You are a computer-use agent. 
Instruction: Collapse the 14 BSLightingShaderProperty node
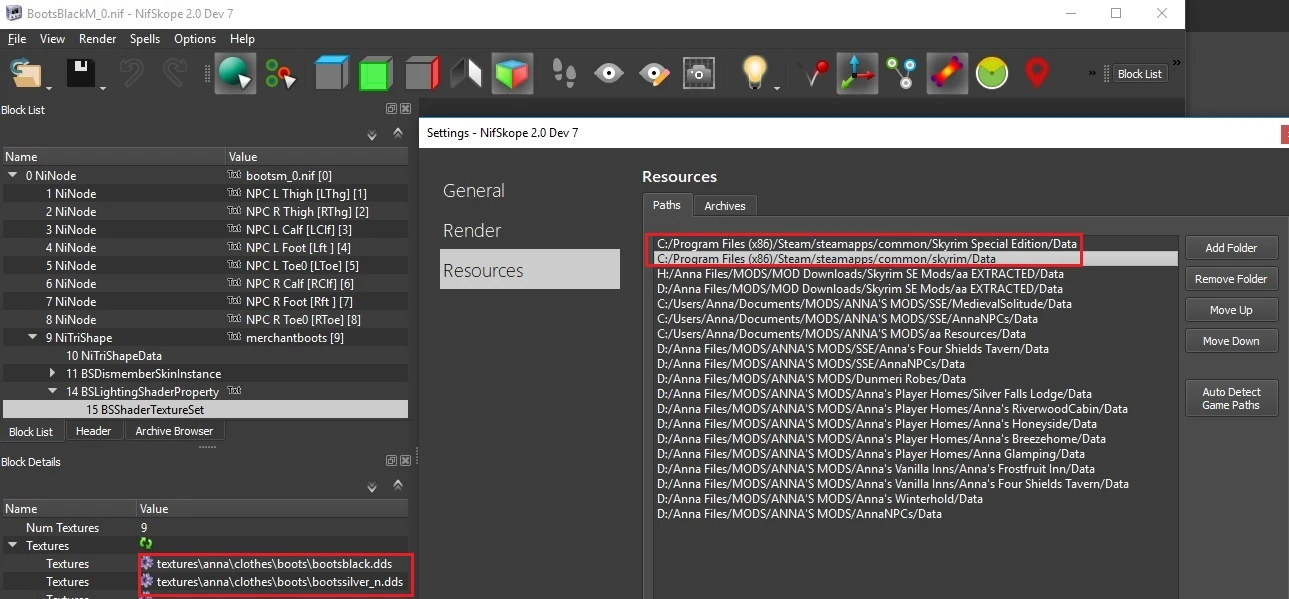pos(54,391)
